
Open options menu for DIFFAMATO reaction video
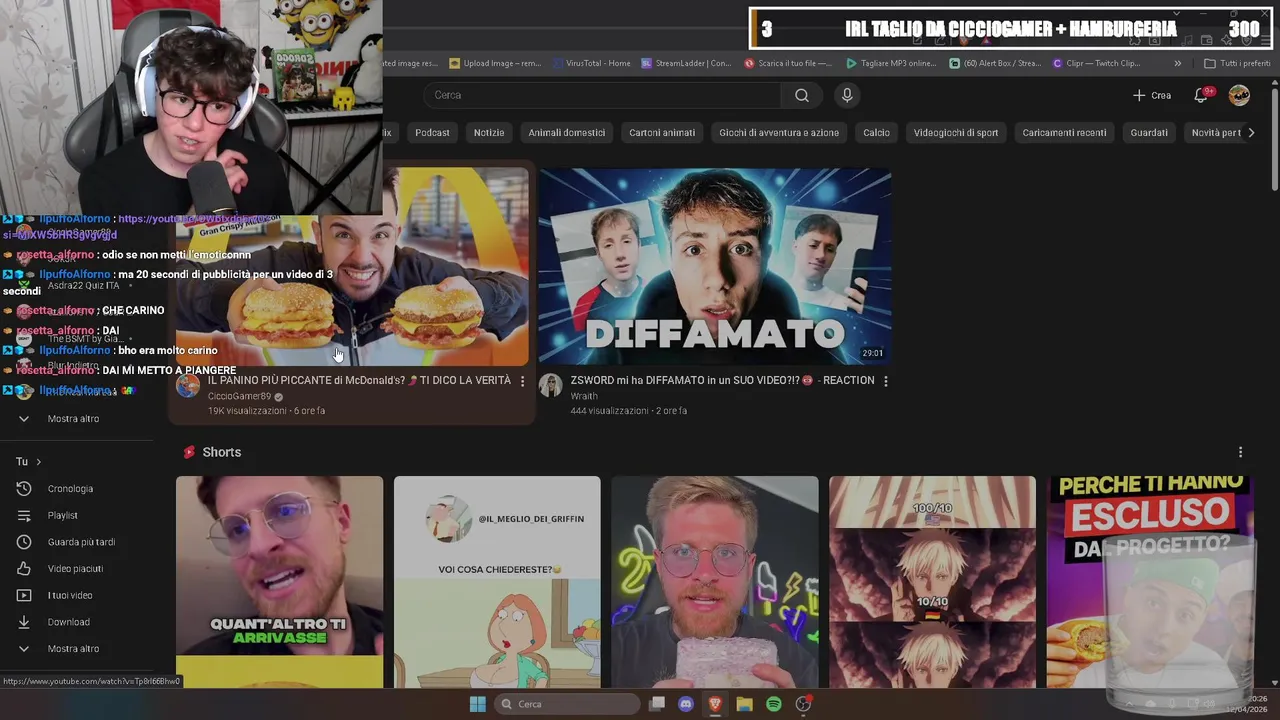coord(885,381)
